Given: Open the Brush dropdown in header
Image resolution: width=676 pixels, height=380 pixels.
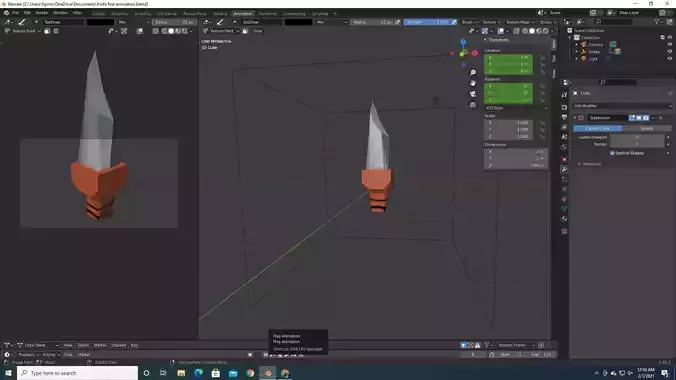Looking at the screenshot, I should (469, 22).
